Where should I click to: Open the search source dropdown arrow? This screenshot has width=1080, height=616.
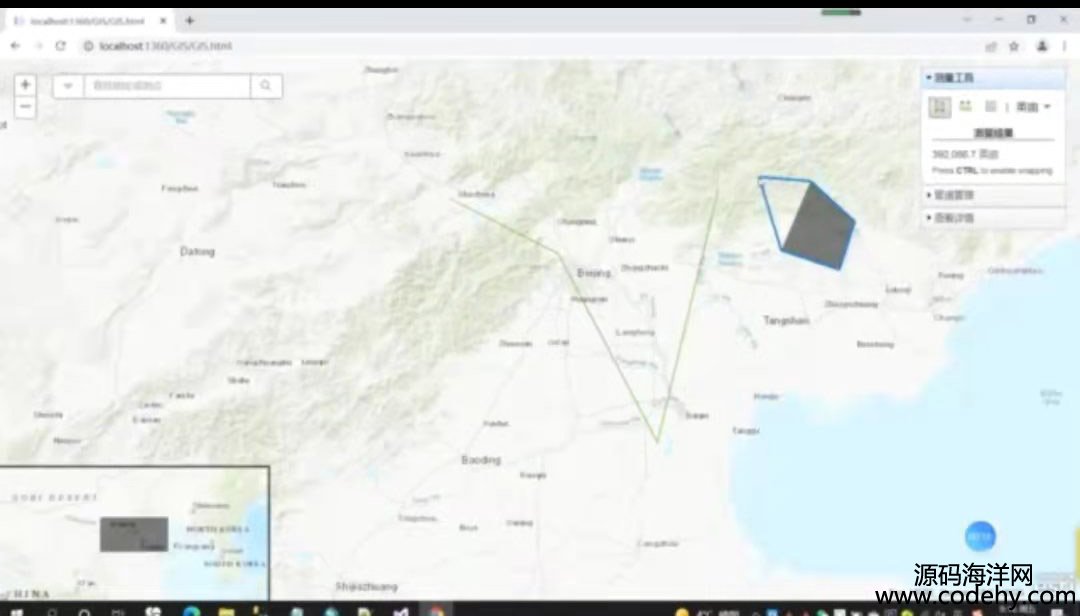[68, 86]
